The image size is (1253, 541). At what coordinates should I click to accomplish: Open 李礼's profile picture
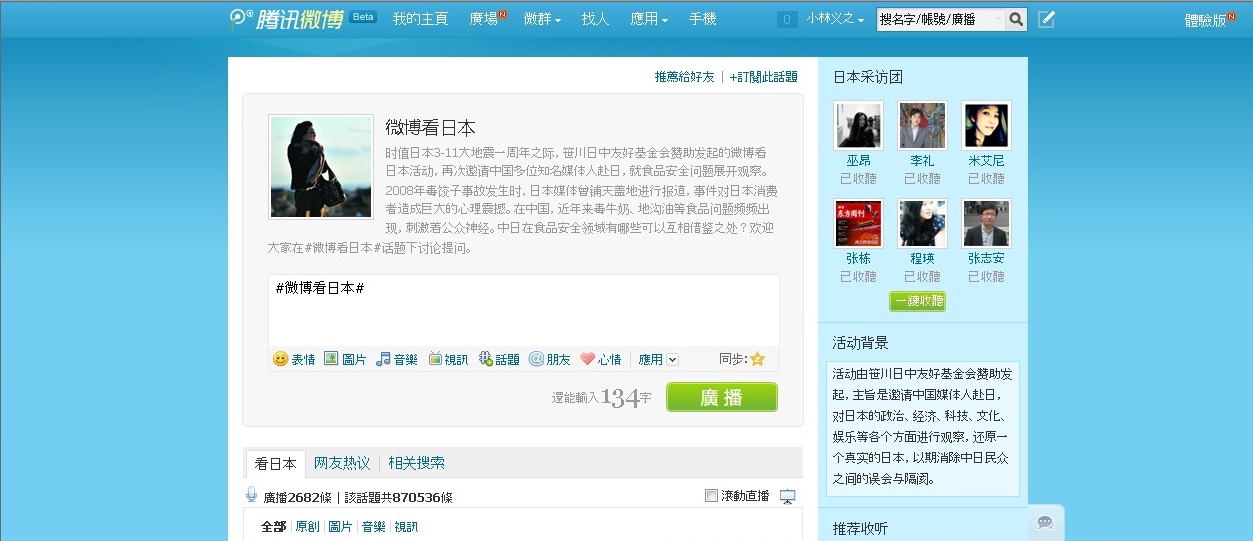922,125
